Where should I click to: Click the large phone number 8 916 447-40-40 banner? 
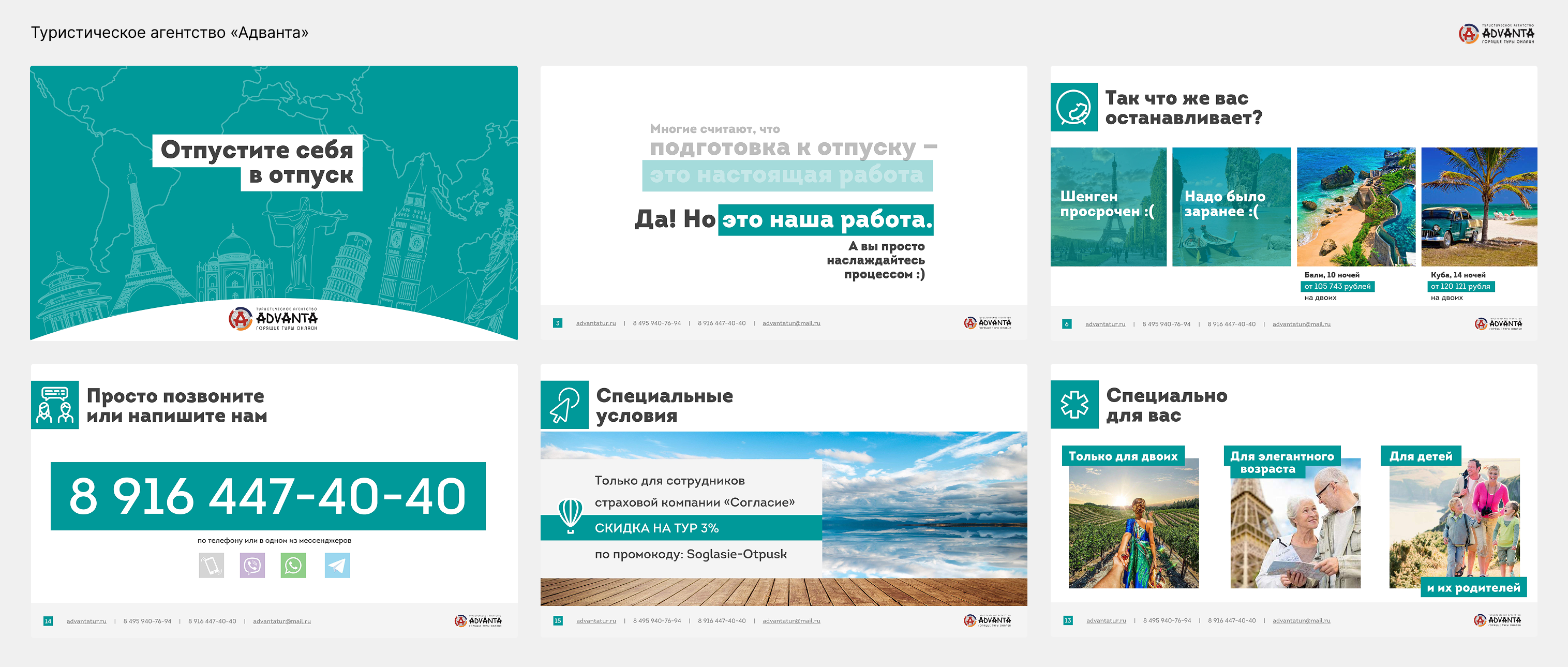(x=268, y=496)
